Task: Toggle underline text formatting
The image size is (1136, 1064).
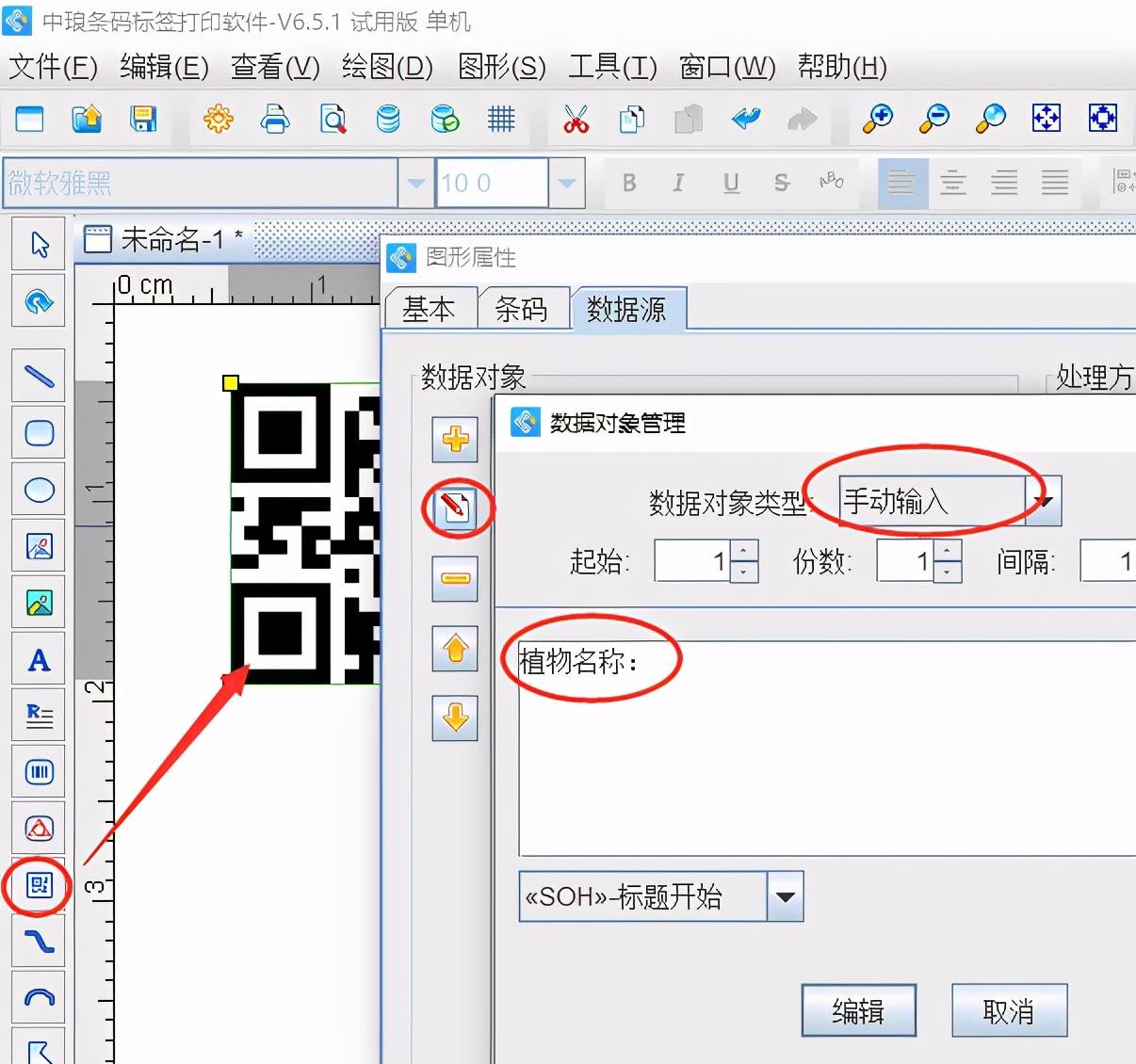Action: coord(731,183)
